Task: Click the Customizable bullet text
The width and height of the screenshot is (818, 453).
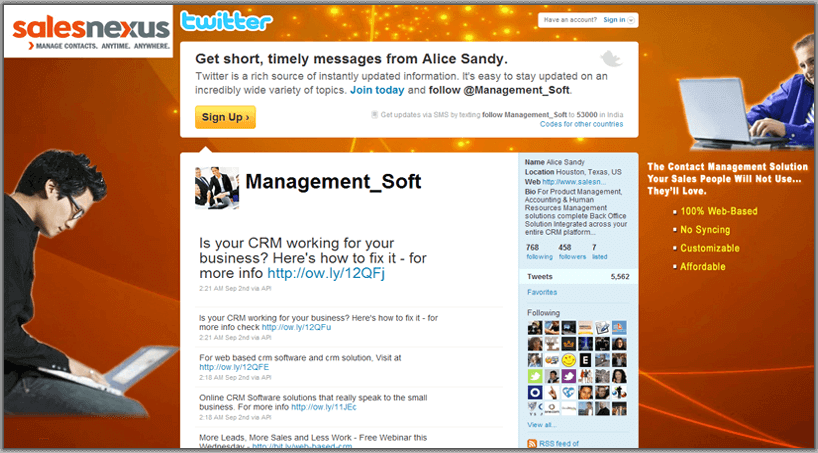Action: click(710, 248)
